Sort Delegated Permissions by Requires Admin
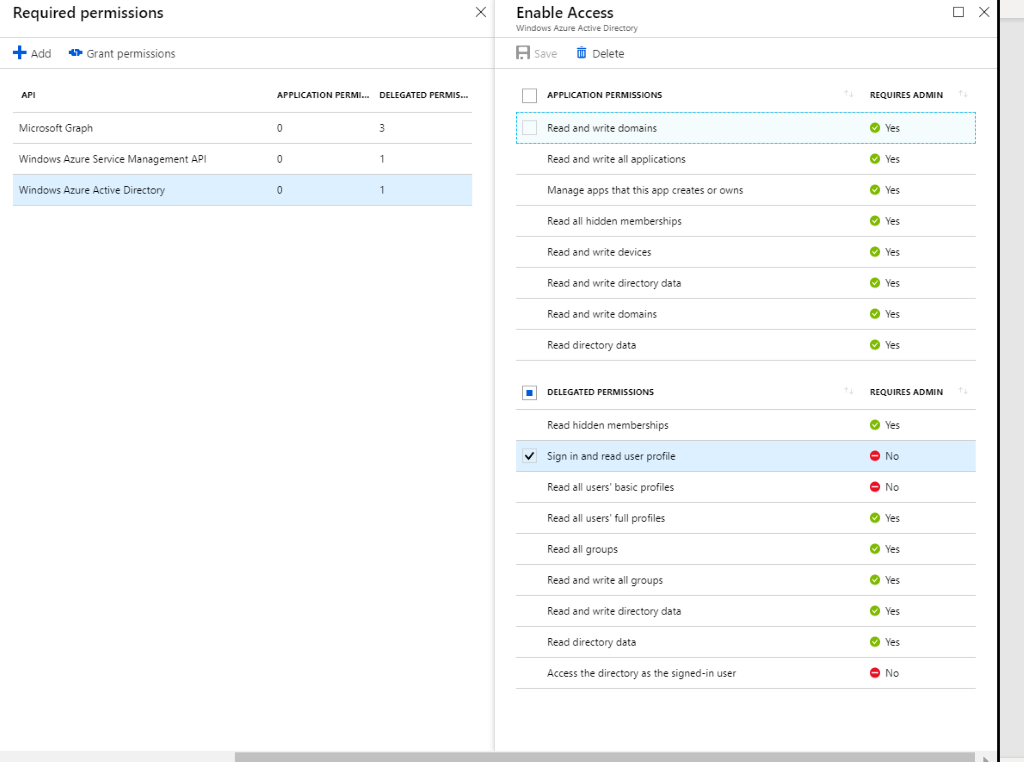 [963, 391]
